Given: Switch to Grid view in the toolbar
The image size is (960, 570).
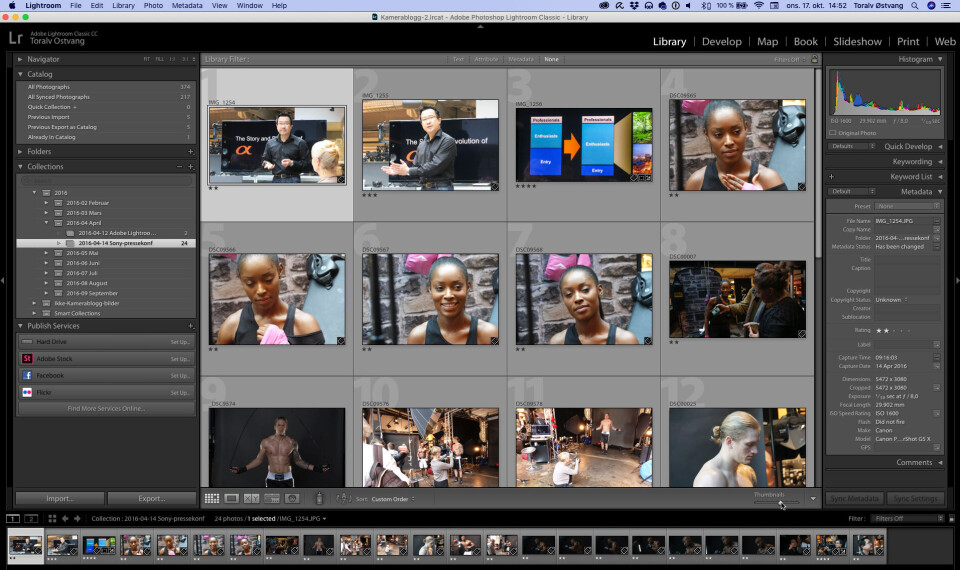Looking at the screenshot, I should point(212,498).
